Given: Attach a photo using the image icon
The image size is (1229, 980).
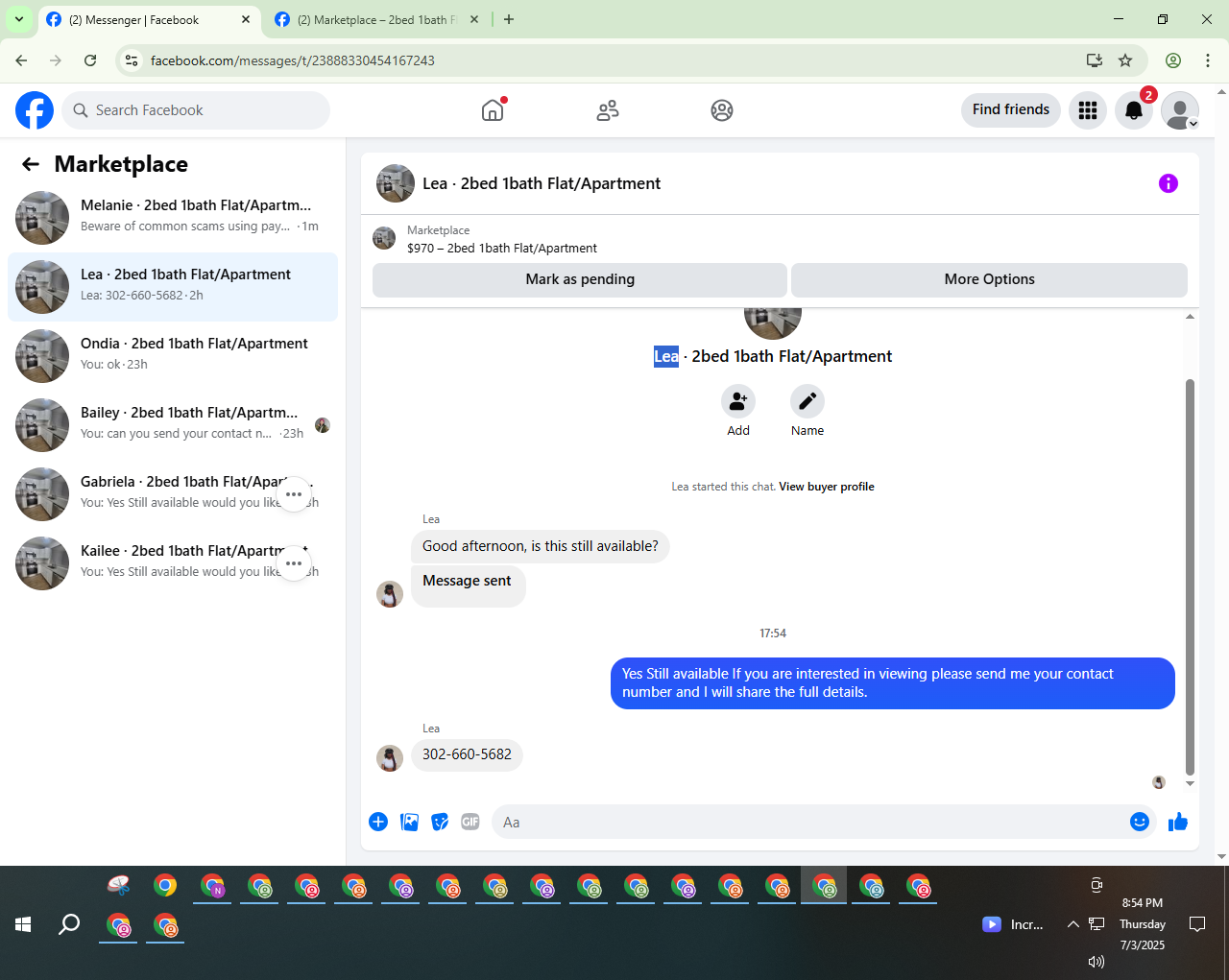Looking at the screenshot, I should [409, 822].
